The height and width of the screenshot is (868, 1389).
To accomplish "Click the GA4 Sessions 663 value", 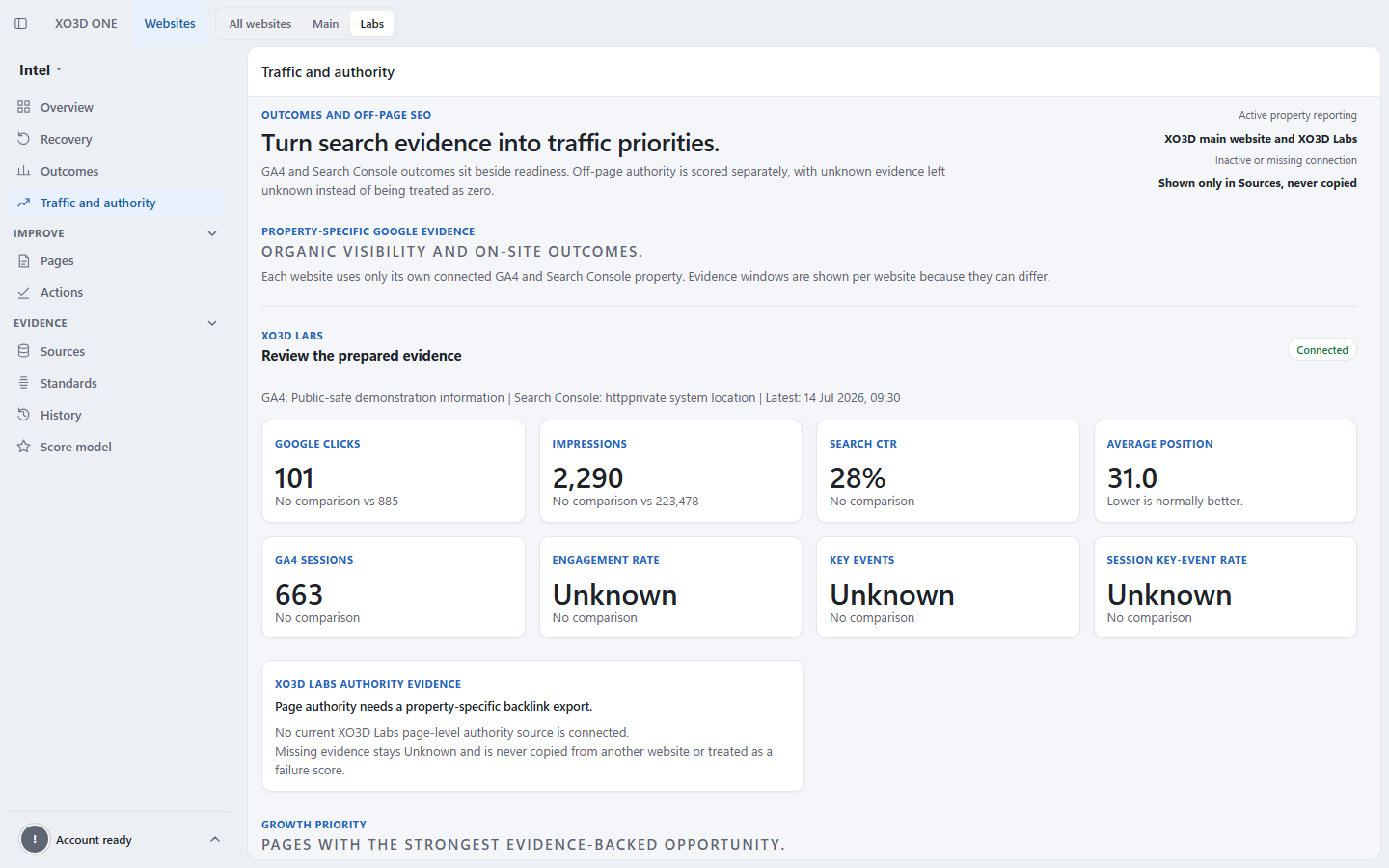I will (x=299, y=594).
